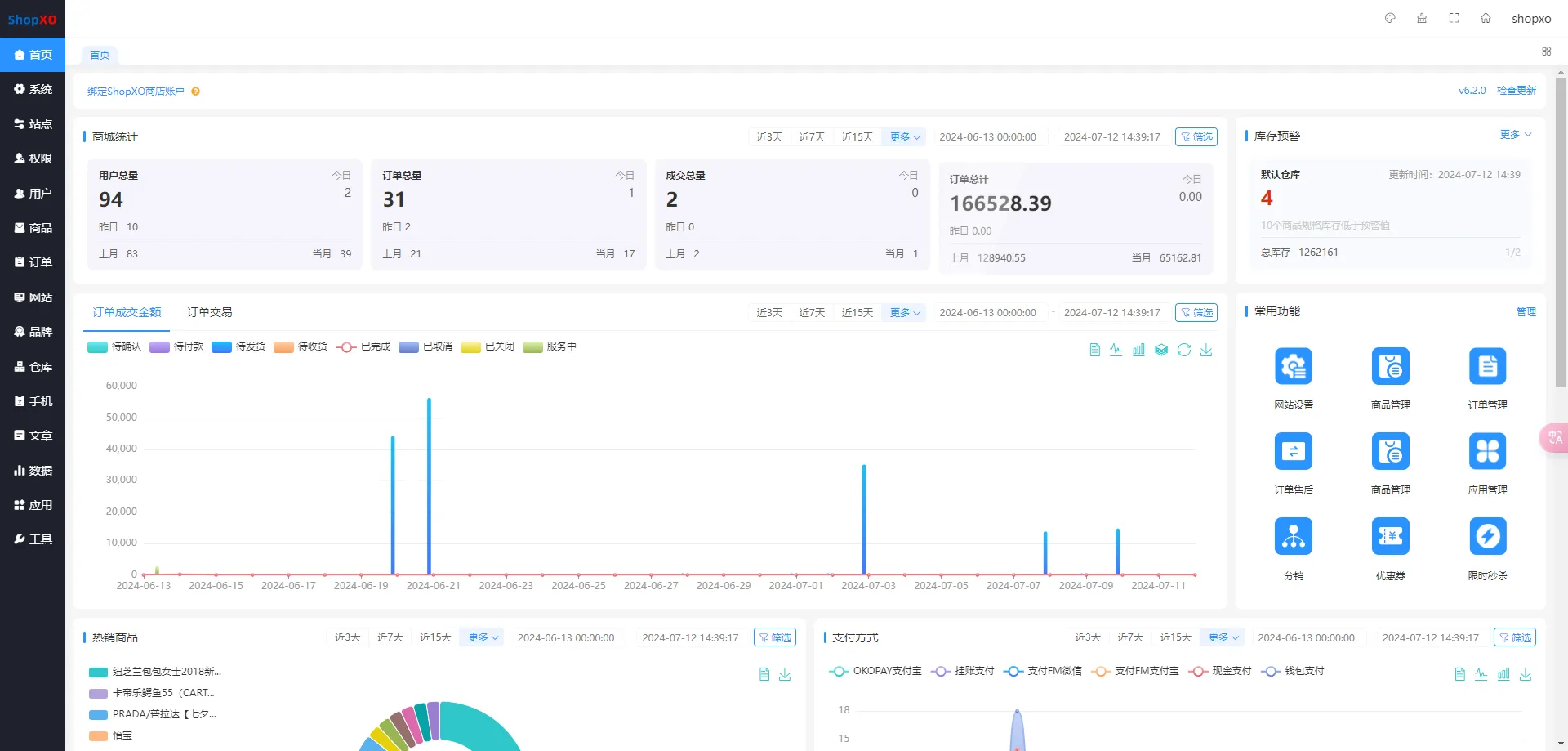Image resolution: width=1568 pixels, height=751 pixels.
Task: Download order amount chart as image
Action: tap(1206, 350)
